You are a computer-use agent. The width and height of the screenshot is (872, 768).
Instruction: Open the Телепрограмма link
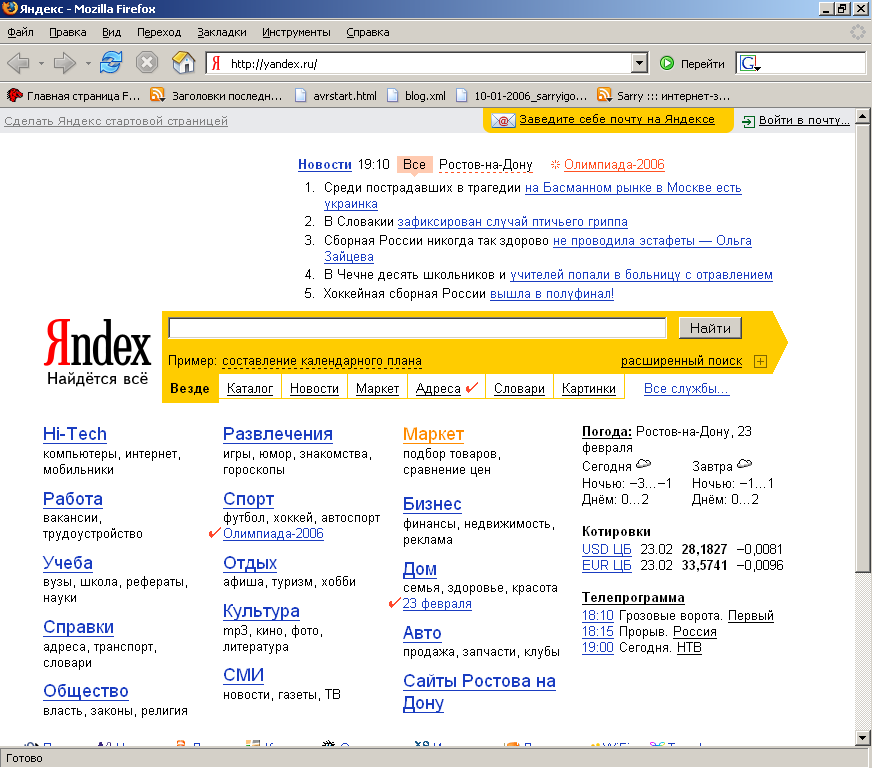pos(633,597)
